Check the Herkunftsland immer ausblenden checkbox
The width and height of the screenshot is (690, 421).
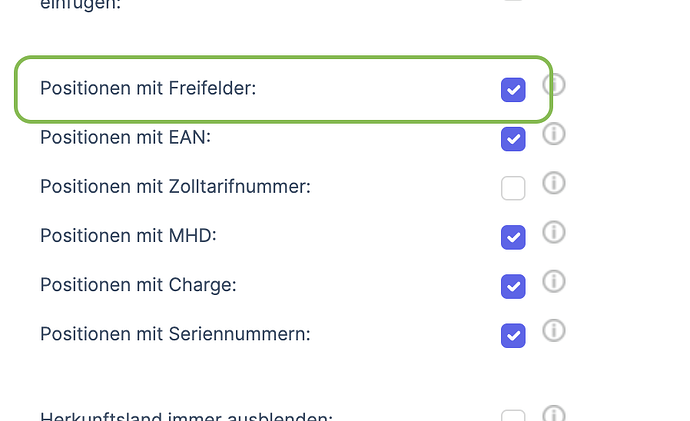tap(513, 416)
